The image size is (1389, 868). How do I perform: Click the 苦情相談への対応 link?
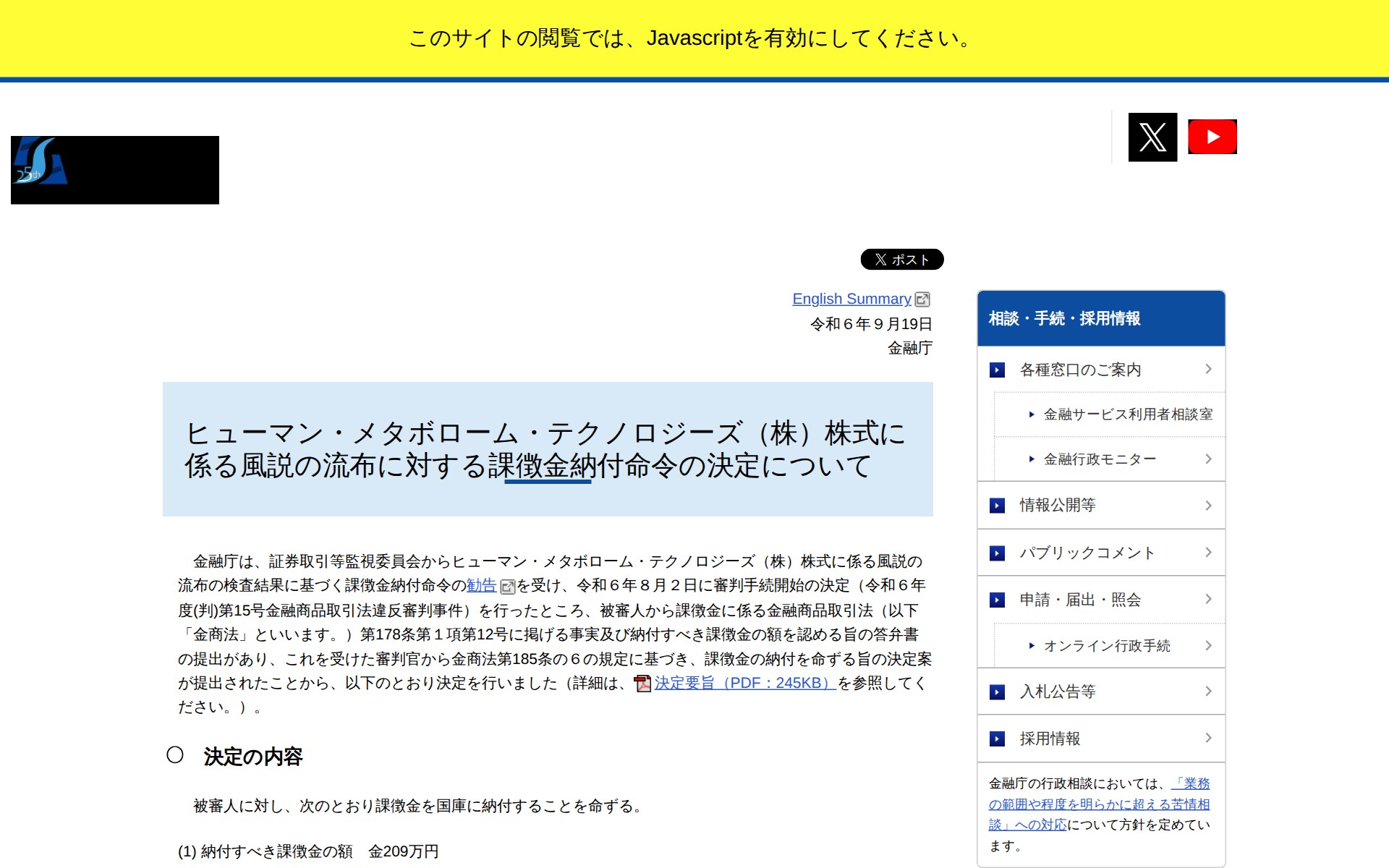(1098, 804)
